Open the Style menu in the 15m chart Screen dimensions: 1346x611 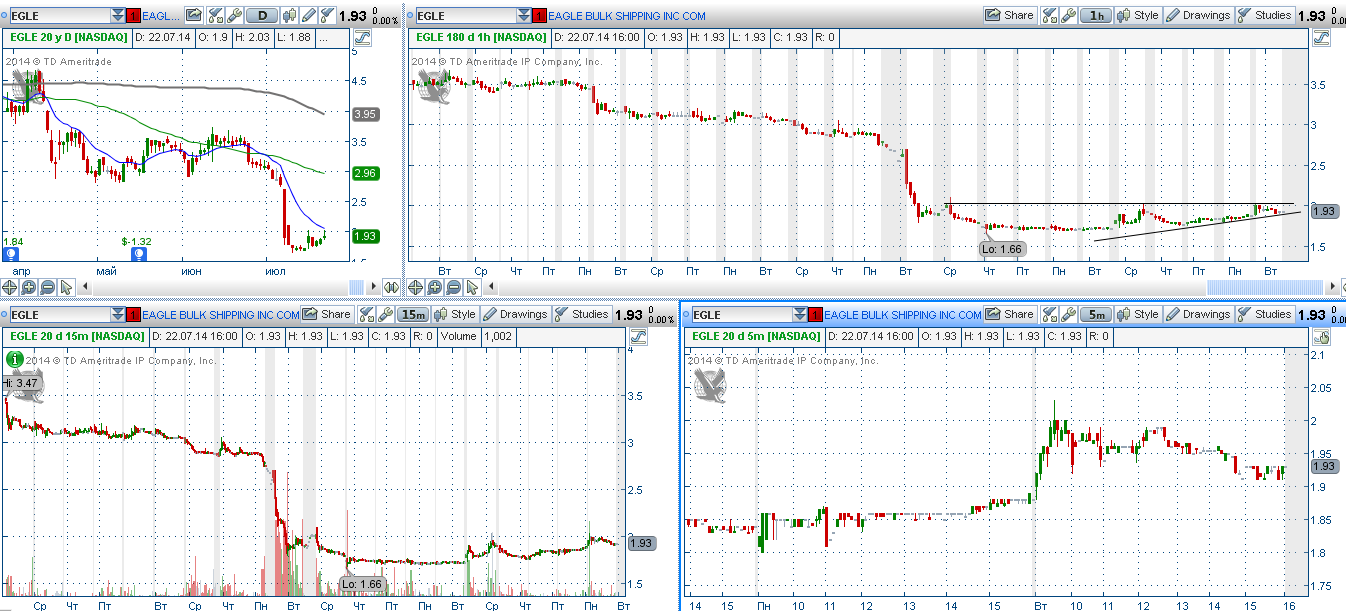pyautogui.click(x=455, y=314)
